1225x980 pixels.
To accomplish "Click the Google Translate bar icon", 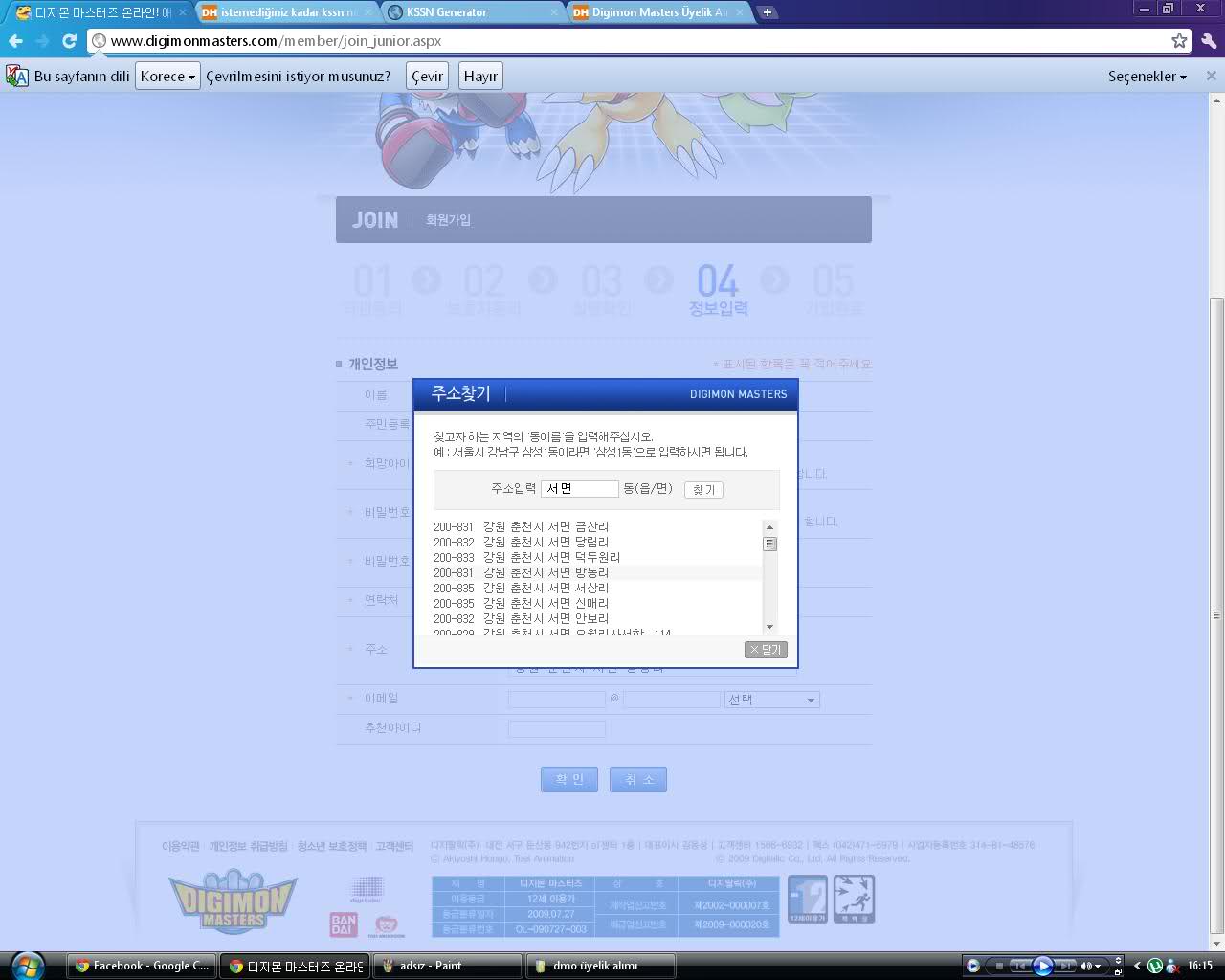I will [17, 77].
